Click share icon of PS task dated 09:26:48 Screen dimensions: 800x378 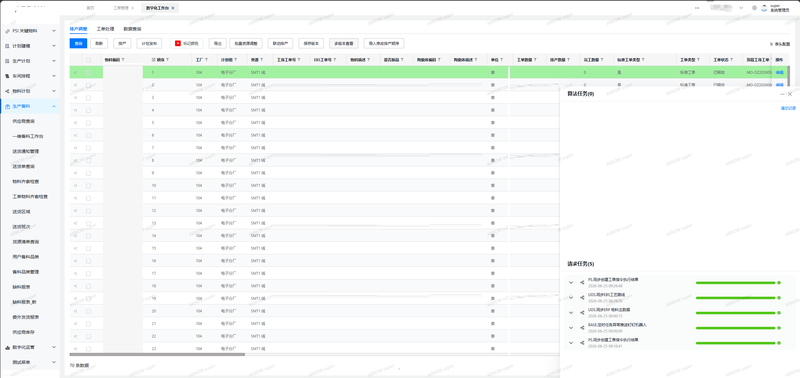coord(582,283)
